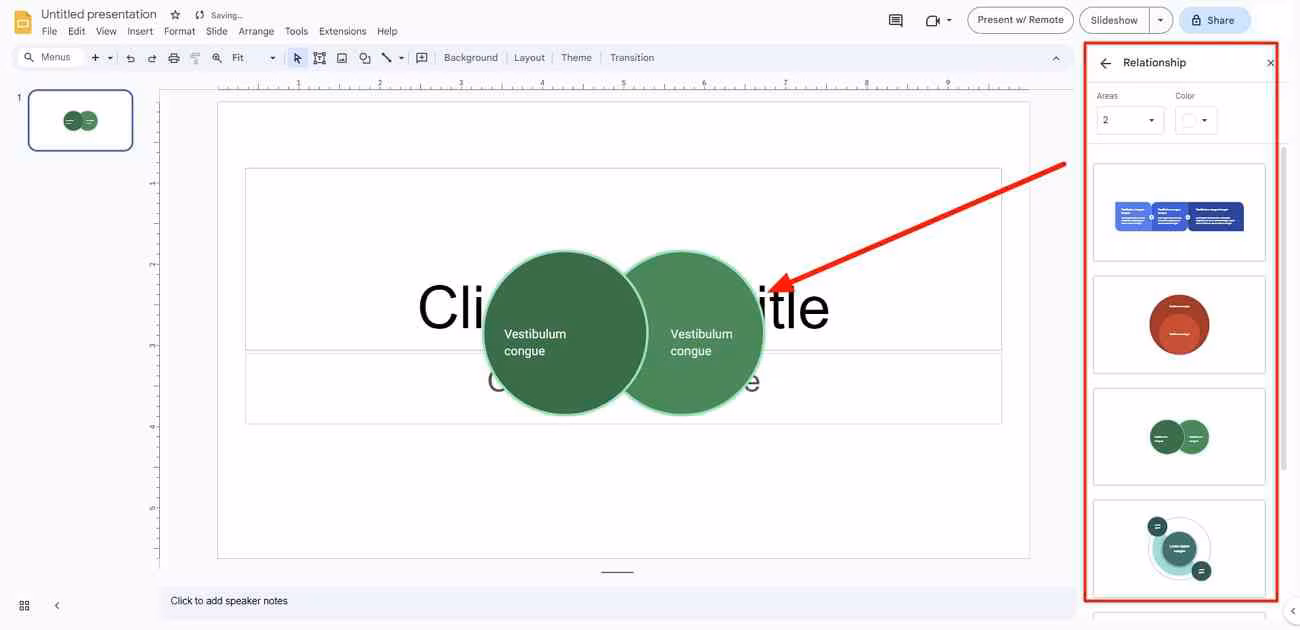
Task: Collapse the toolbar with chevron
Action: (x=1056, y=58)
